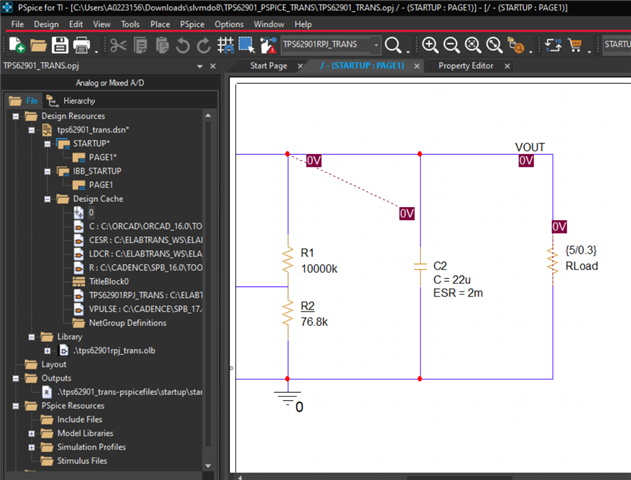Screen dimensions: 631x480
Task: Select PAGE1 under IBB_STARTUP
Action: tap(103, 185)
